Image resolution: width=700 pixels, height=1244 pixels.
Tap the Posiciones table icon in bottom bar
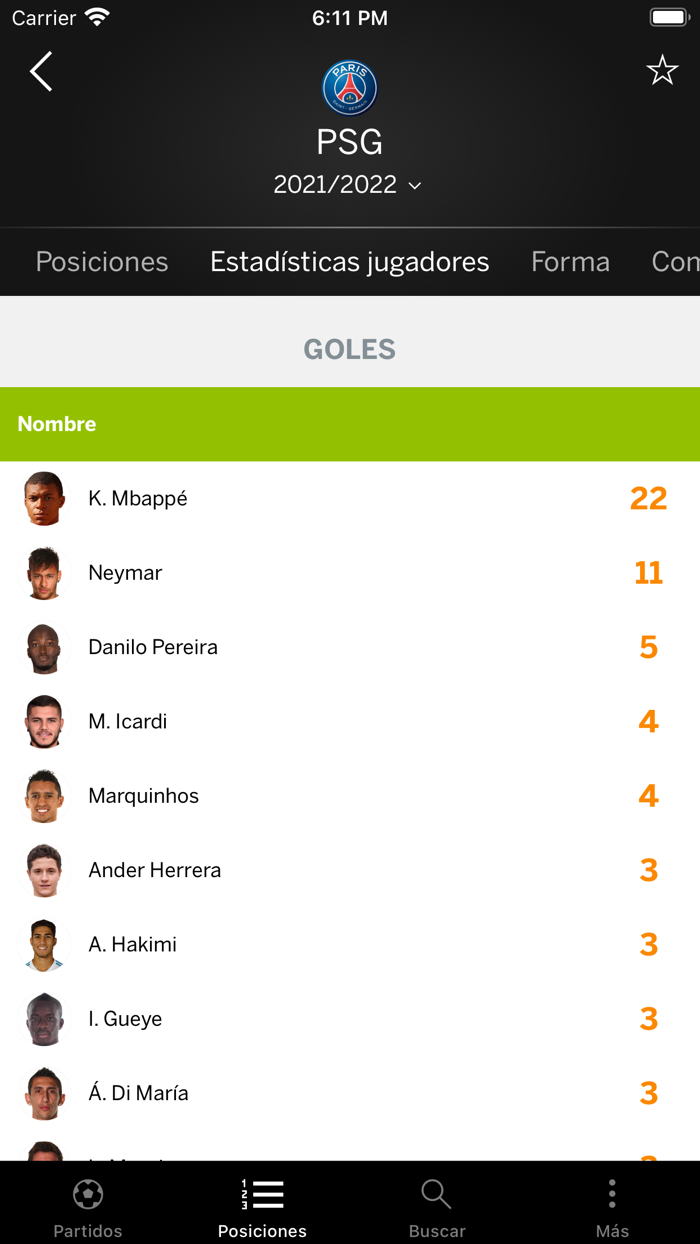(x=262, y=1194)
